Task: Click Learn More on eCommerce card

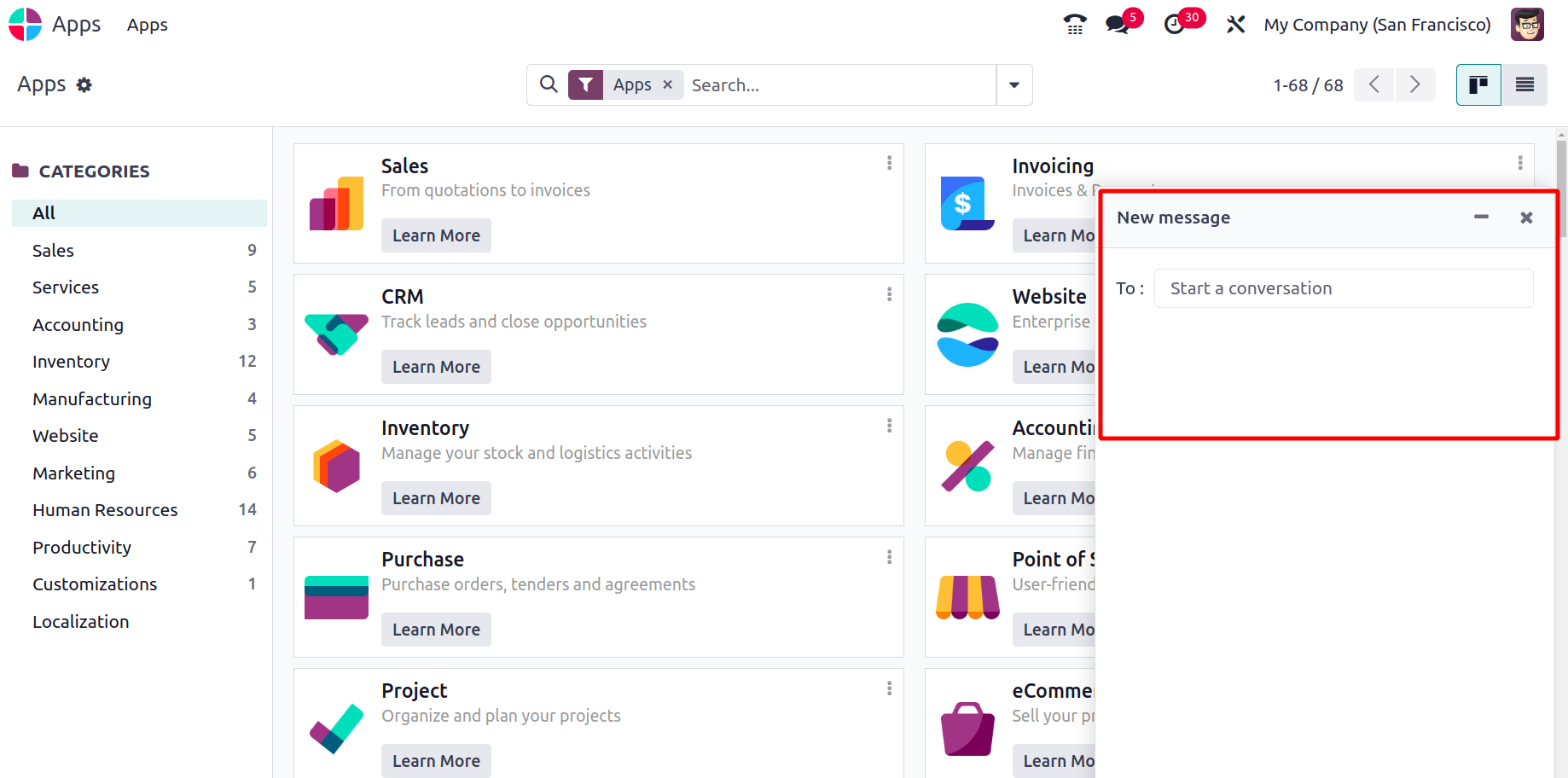Action: tap(1054, 760)
